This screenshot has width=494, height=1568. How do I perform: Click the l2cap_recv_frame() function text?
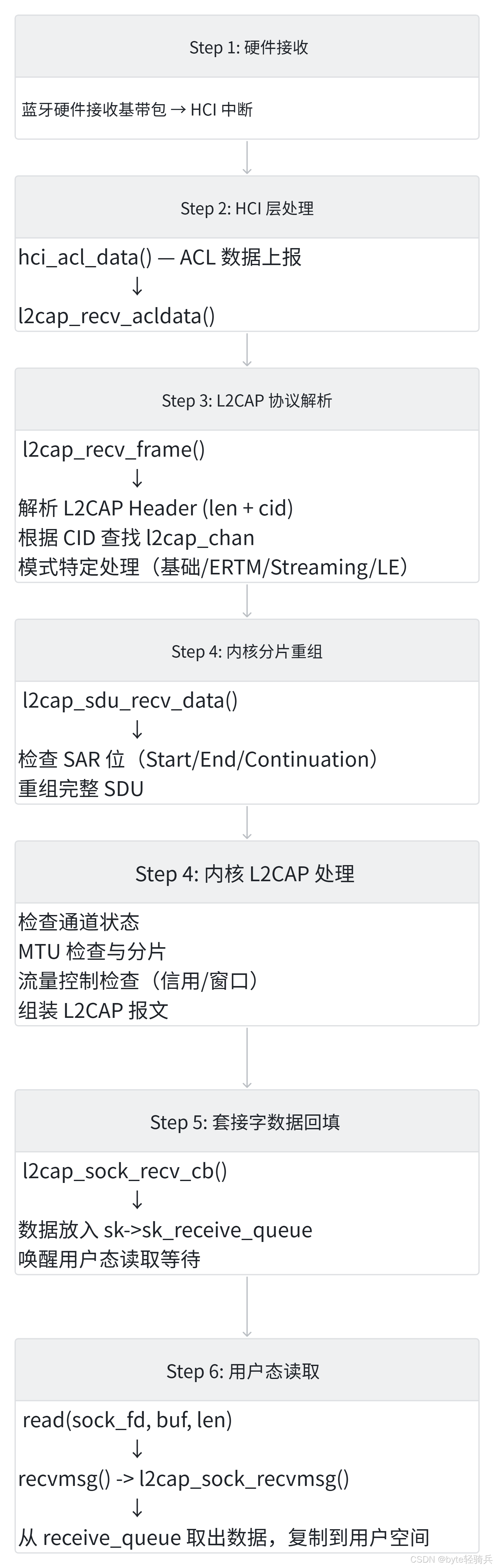(x=114, y=449)
